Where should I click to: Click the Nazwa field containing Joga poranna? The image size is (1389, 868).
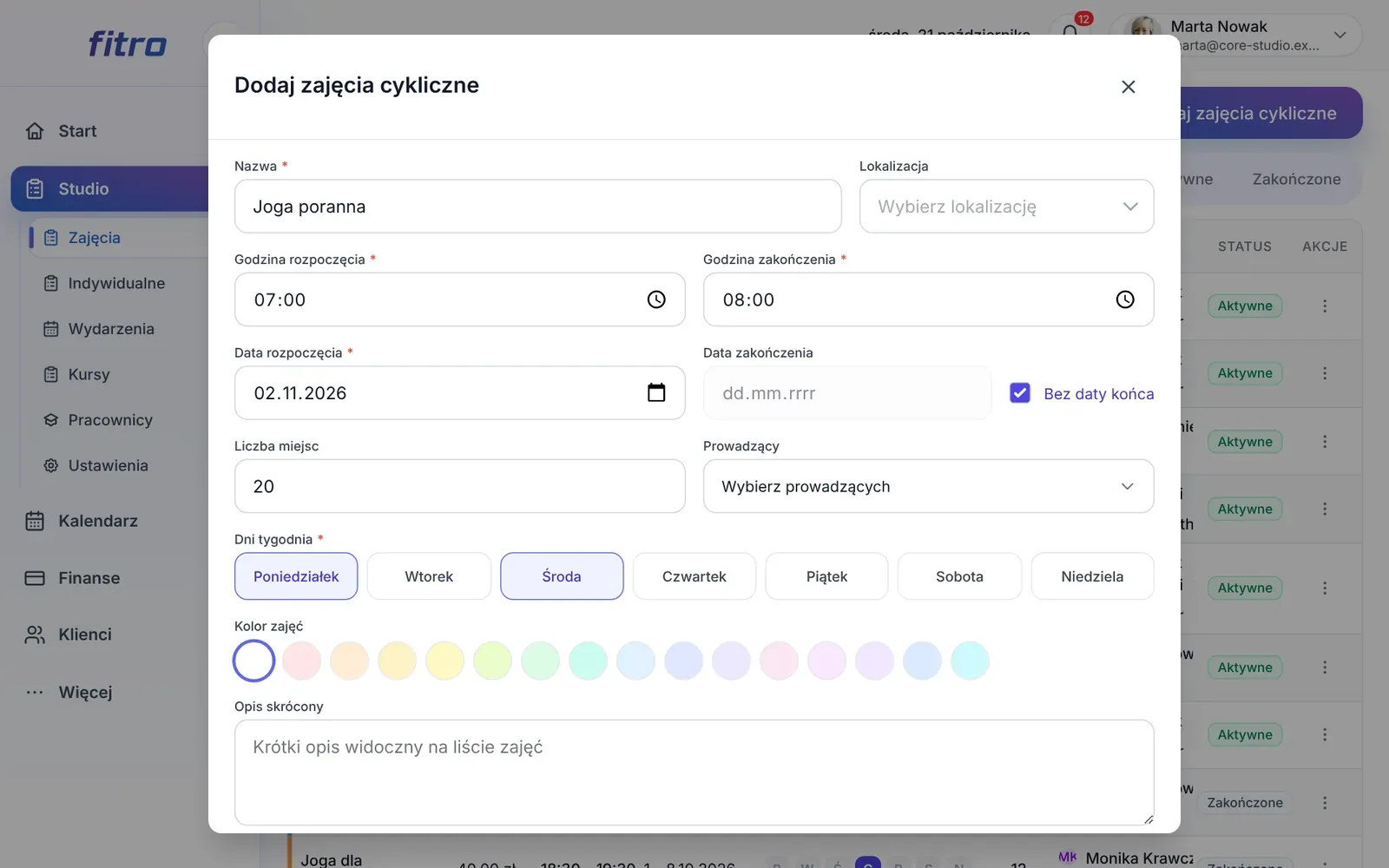(x=538, y=207)
